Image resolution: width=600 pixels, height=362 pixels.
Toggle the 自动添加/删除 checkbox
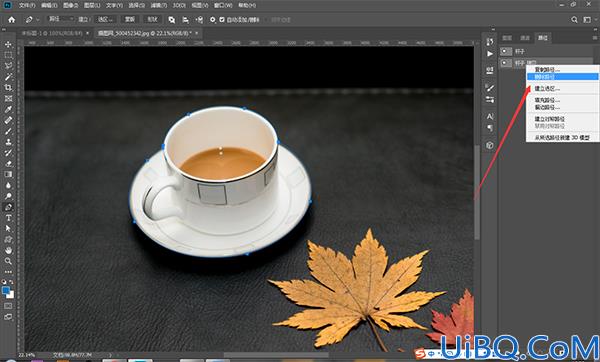coord(222,20)
